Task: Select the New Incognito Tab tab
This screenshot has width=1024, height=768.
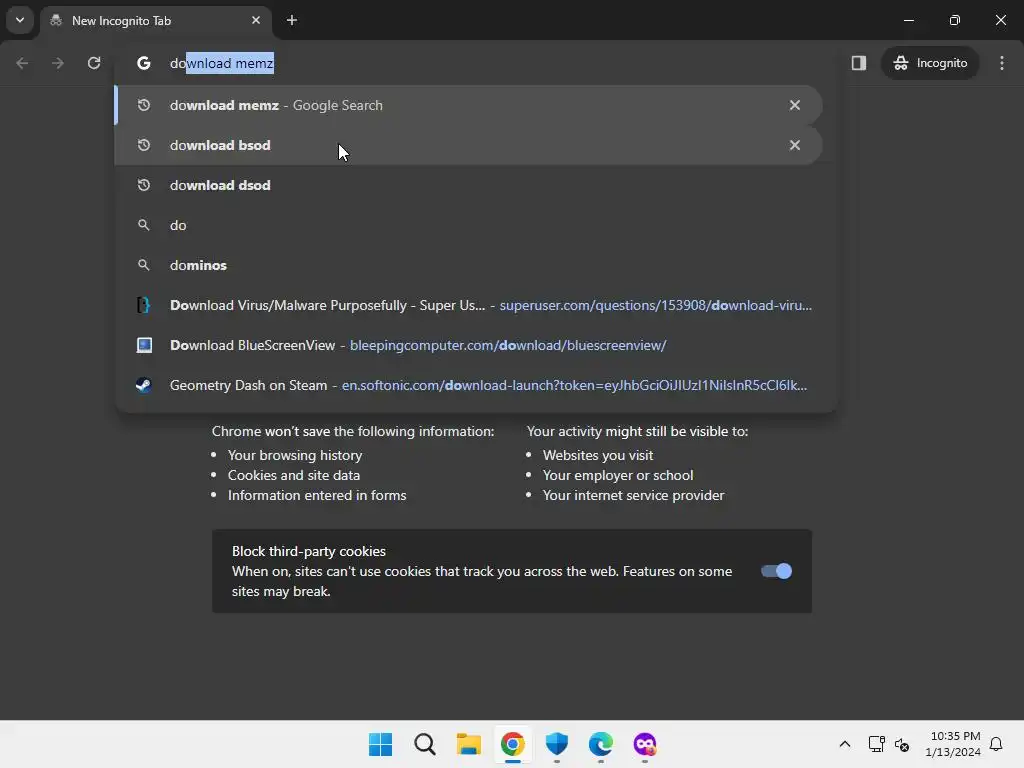Action: pyautogui.click(x=157, y=21)
